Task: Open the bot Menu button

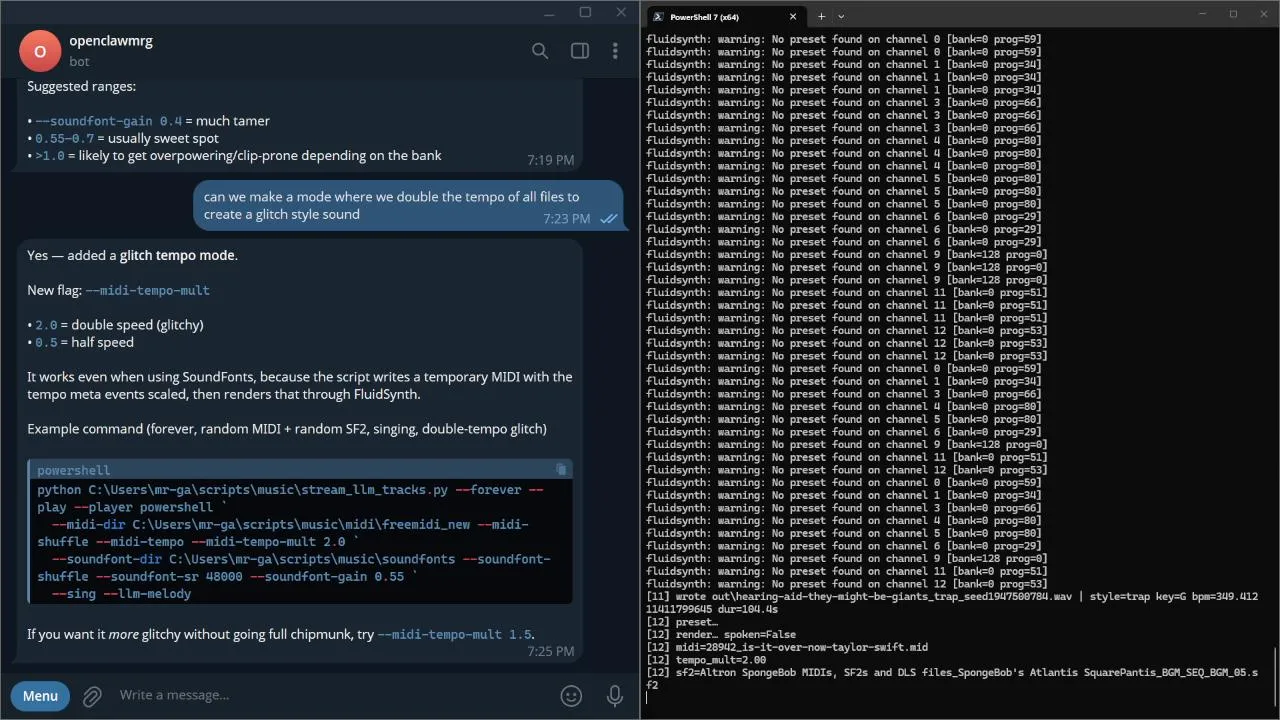Action: tap(40, 695)
